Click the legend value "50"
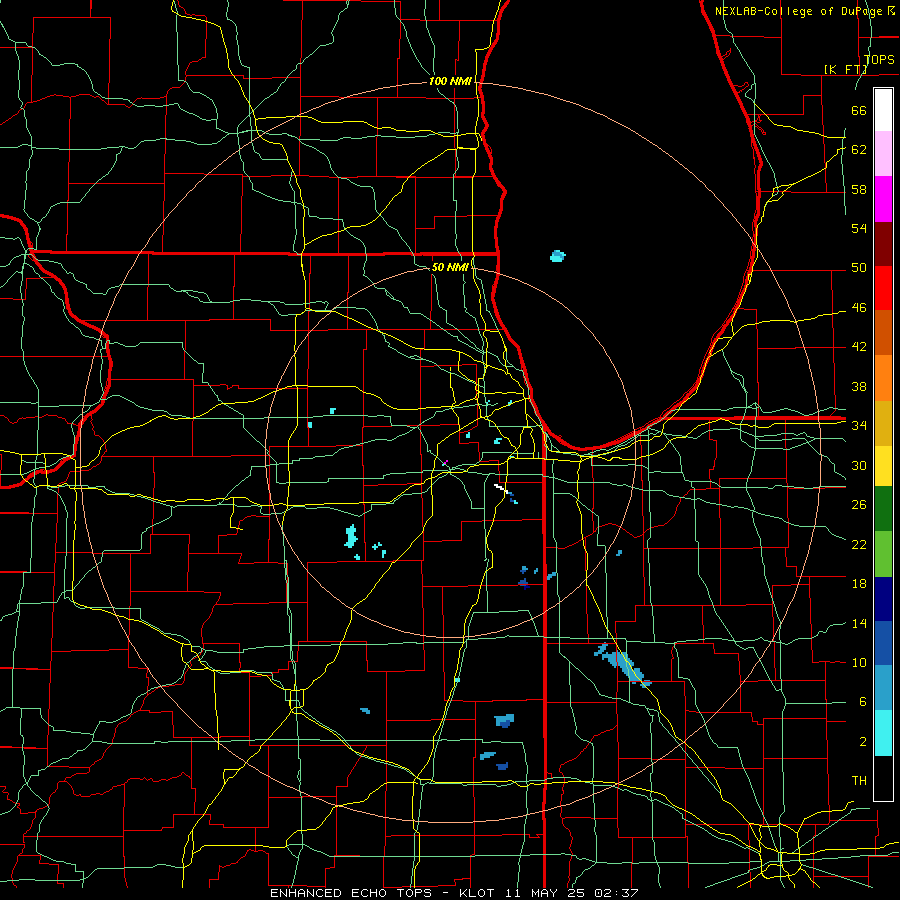900x900 pixels. pyautogui.click(x=859, y=267)
